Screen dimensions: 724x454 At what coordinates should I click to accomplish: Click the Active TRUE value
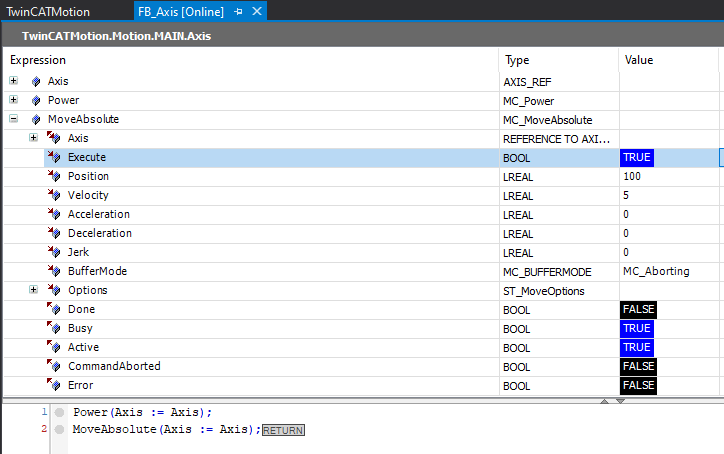(637, 347)
